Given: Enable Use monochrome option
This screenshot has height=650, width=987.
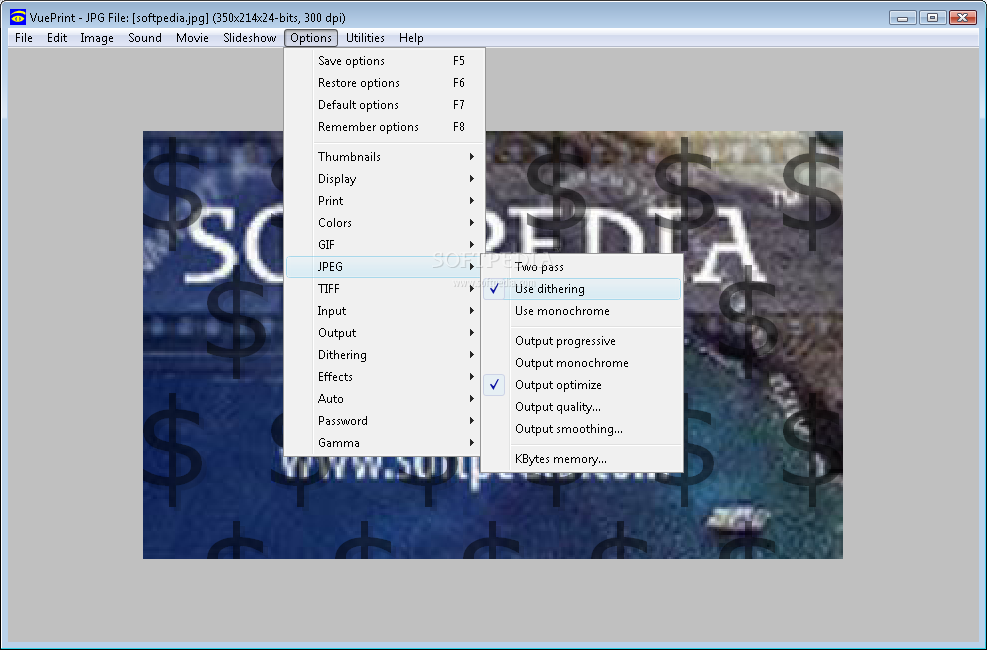Looking at the screenshot, I should 582,311.
